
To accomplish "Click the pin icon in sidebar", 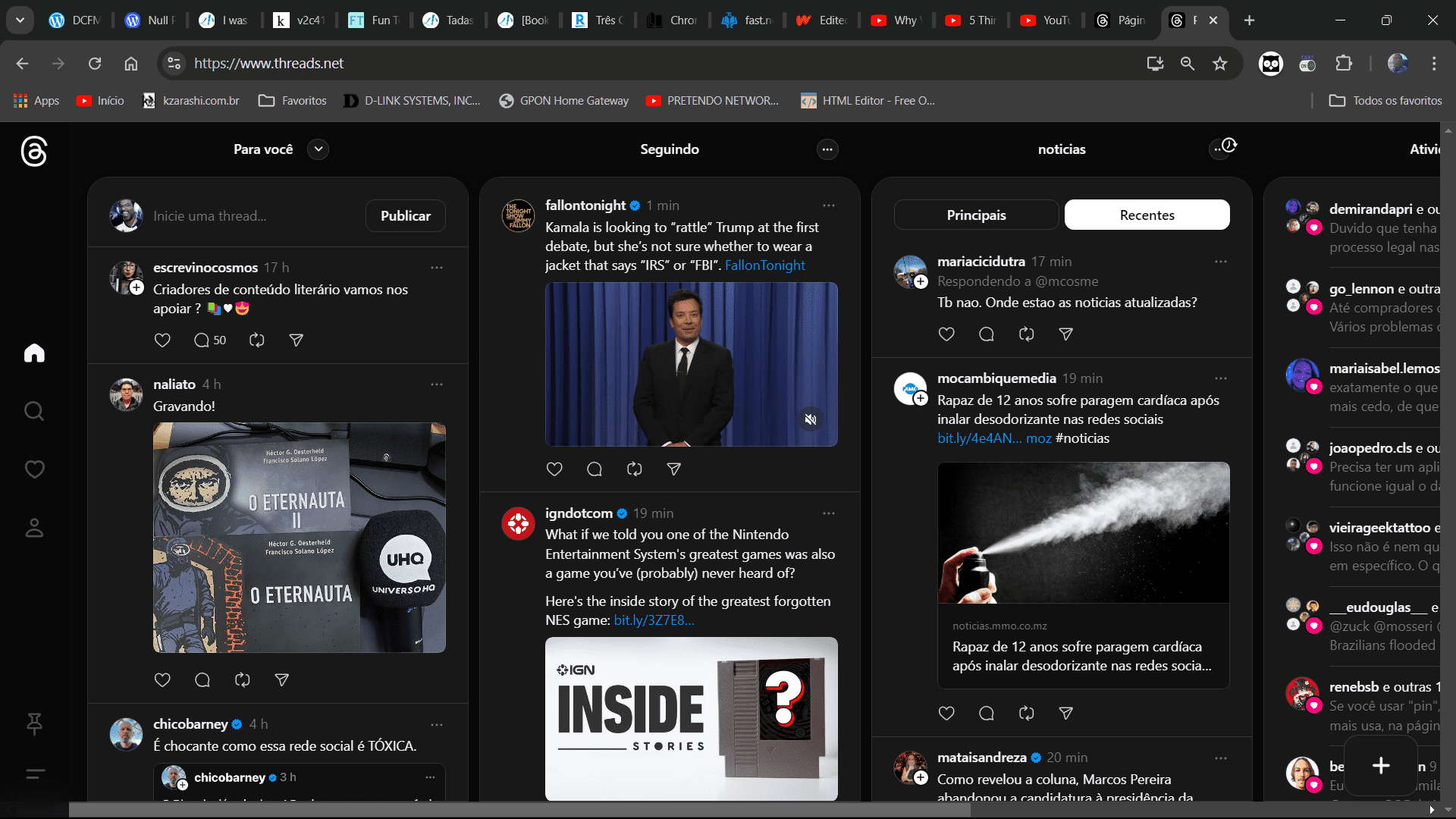I will point(34,723).
